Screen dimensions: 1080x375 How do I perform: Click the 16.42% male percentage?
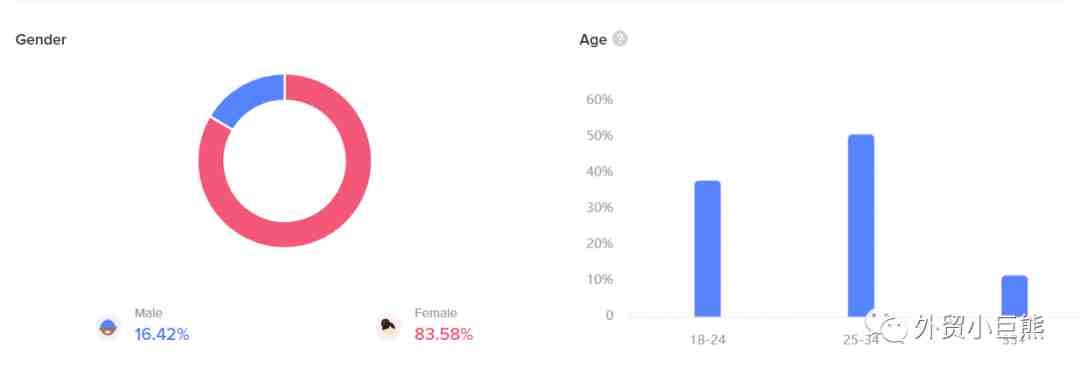(162, 335)
